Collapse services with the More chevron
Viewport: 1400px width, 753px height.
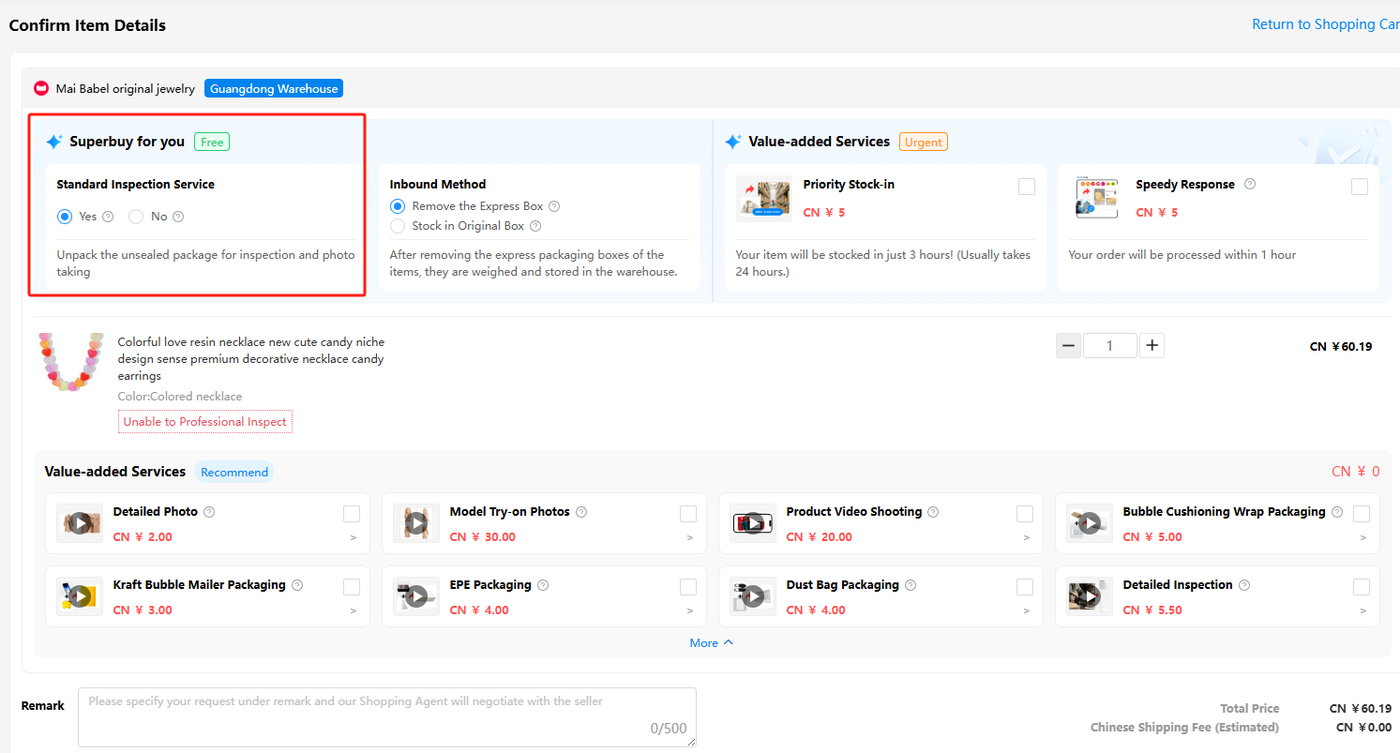click(712, 643)
